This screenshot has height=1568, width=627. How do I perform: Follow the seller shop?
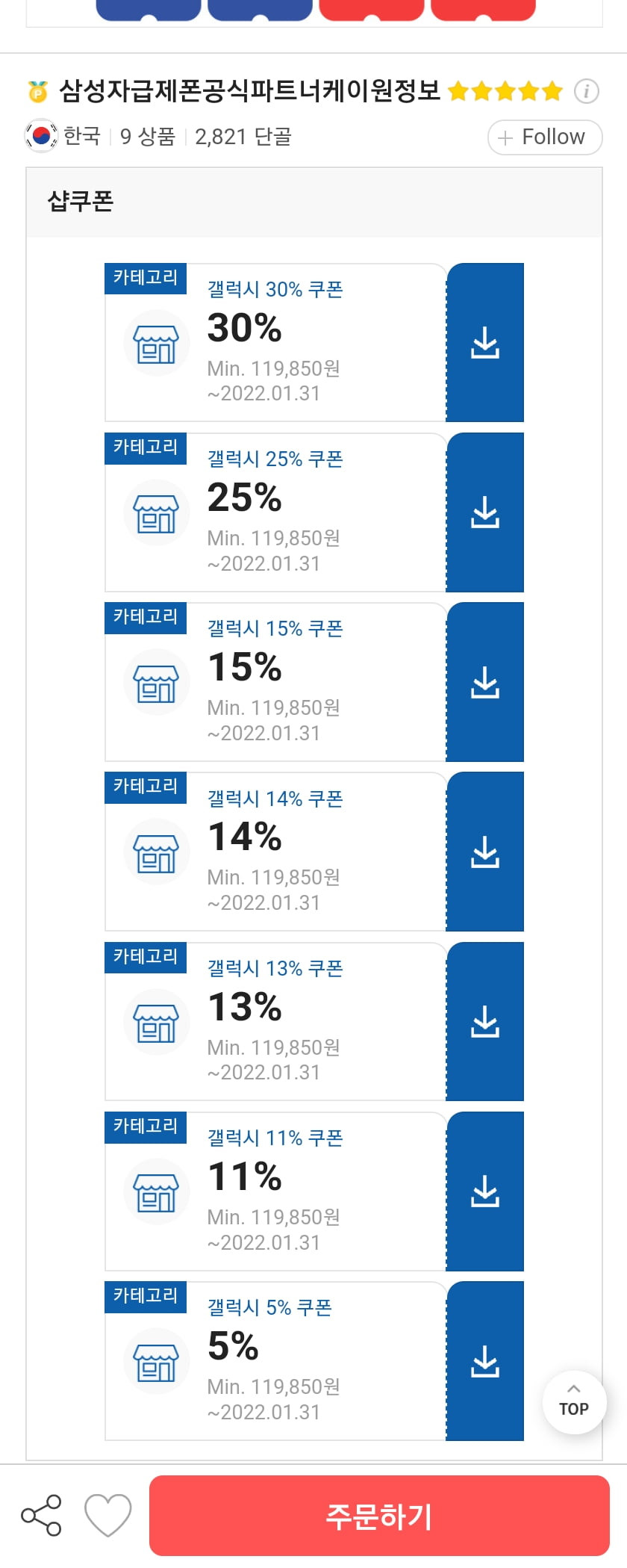545,137
